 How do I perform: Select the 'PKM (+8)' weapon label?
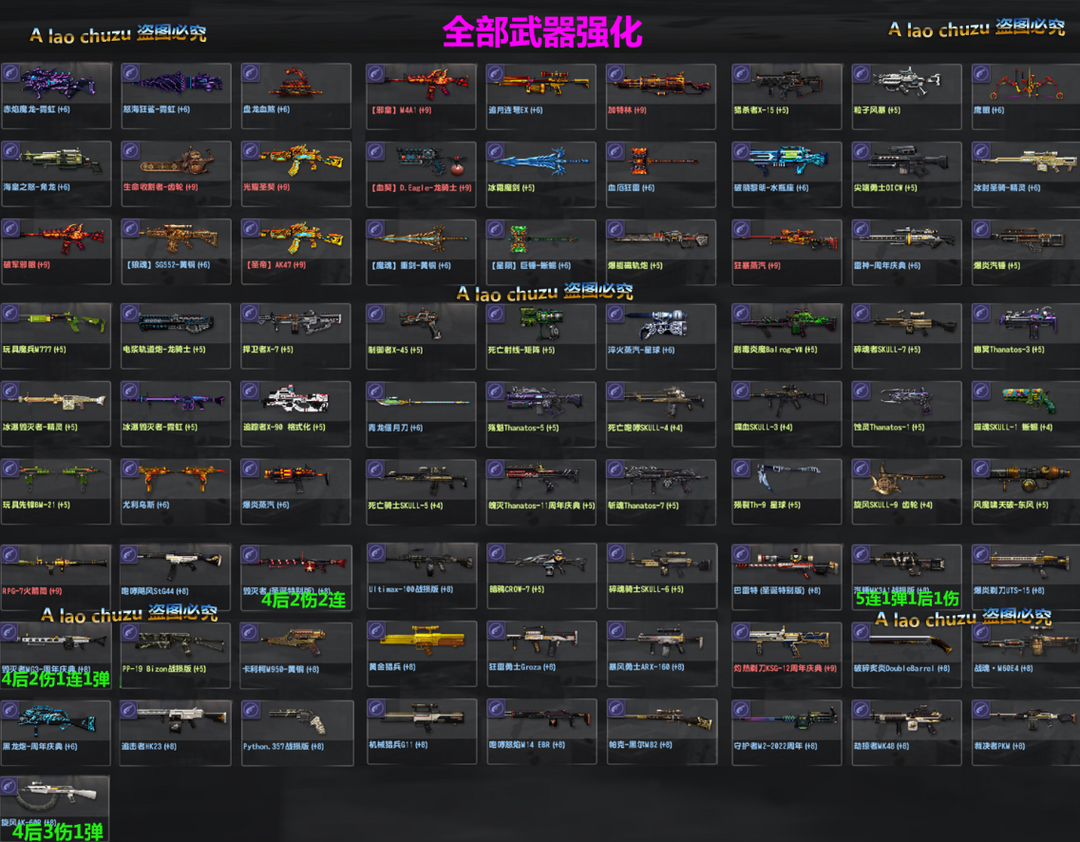pos(999,746)
